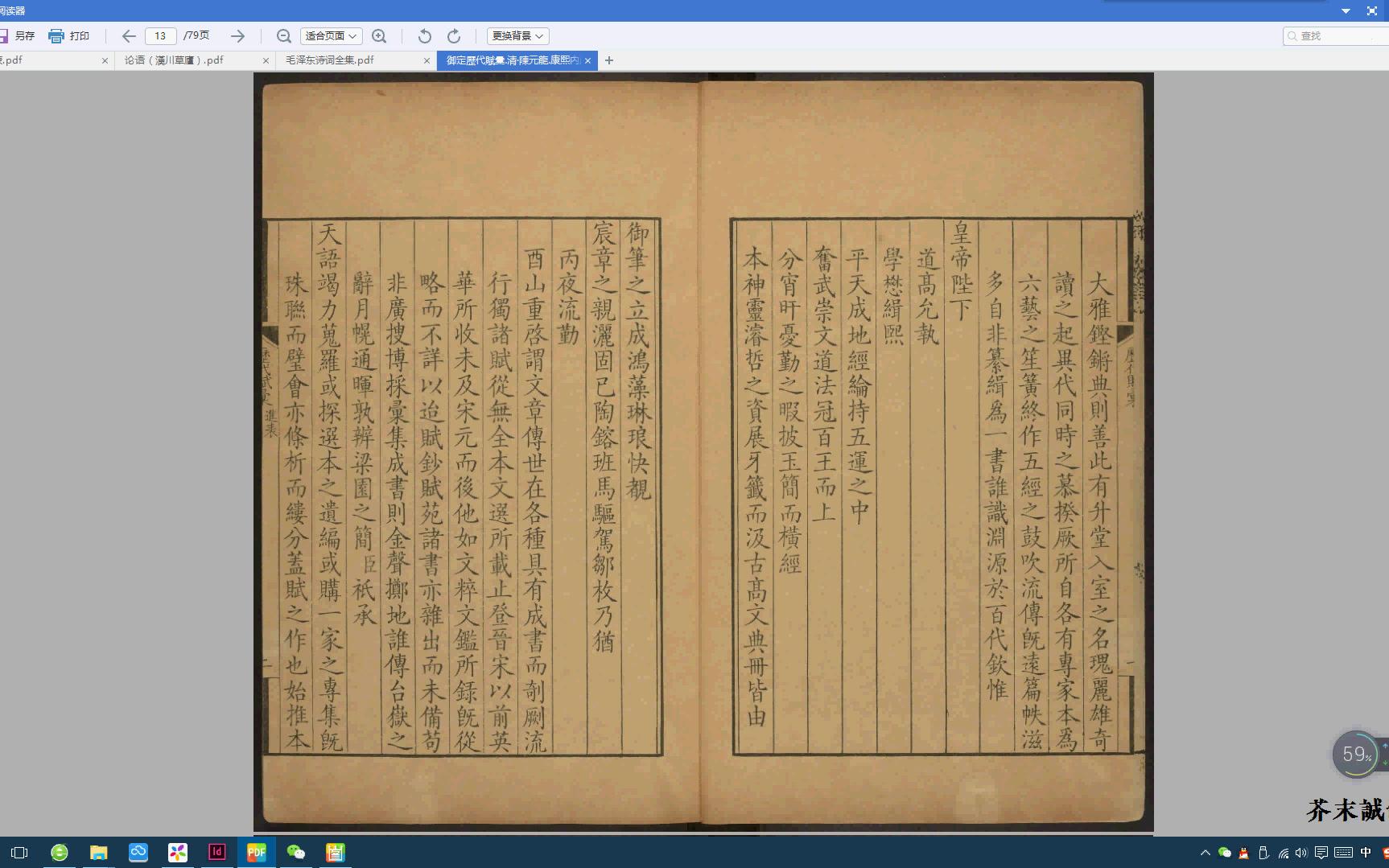Close the 御定歷代賦彙 tab
Image resolution: width=1389 pixels, height=868 pixels.
588,60
